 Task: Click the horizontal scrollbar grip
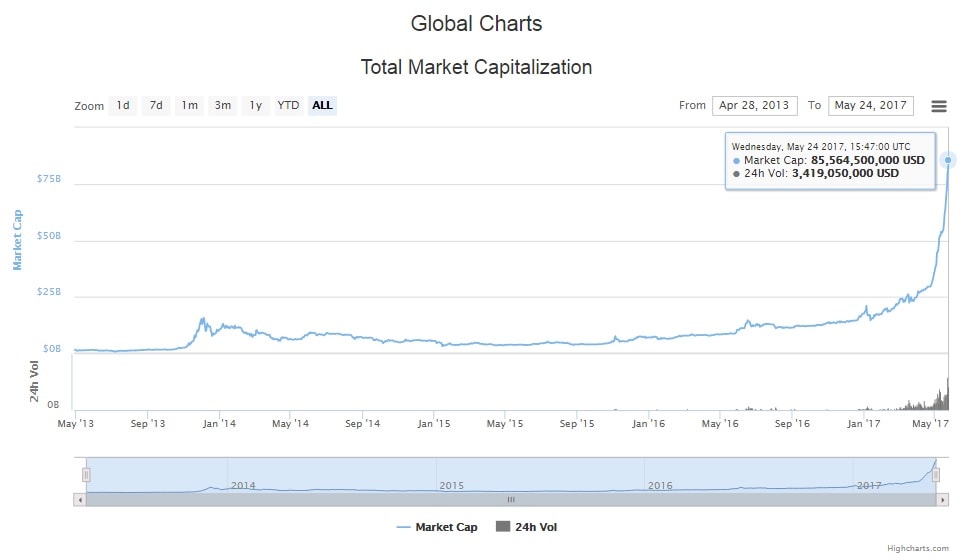[511, 499]
